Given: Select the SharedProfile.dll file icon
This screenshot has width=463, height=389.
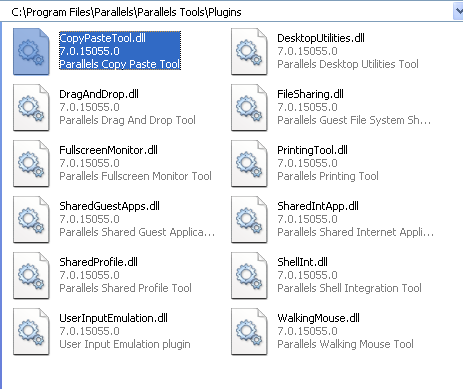Looking at the screenshot, I should [31, 276].
